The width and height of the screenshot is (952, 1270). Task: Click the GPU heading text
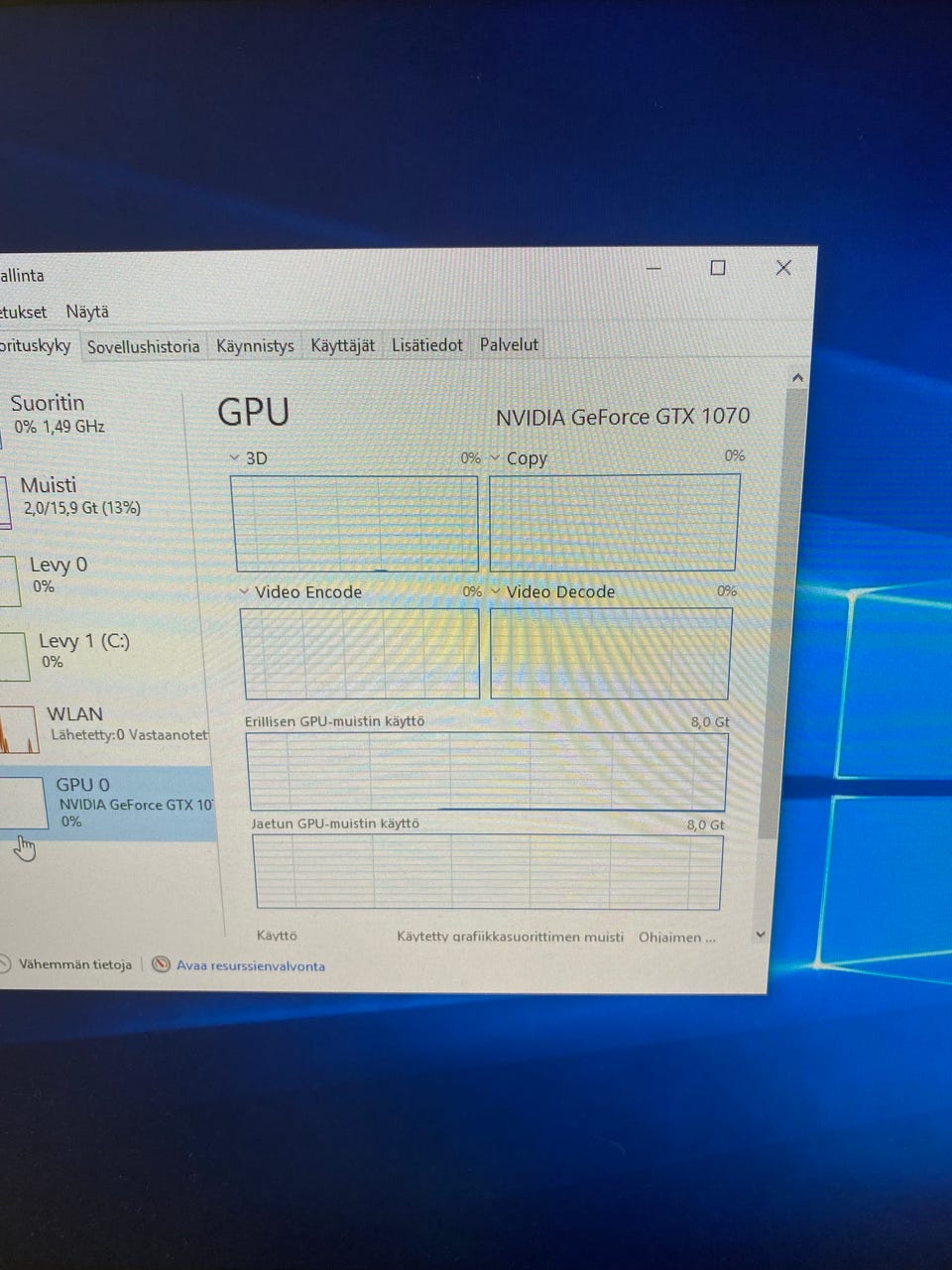pos(254,412)
